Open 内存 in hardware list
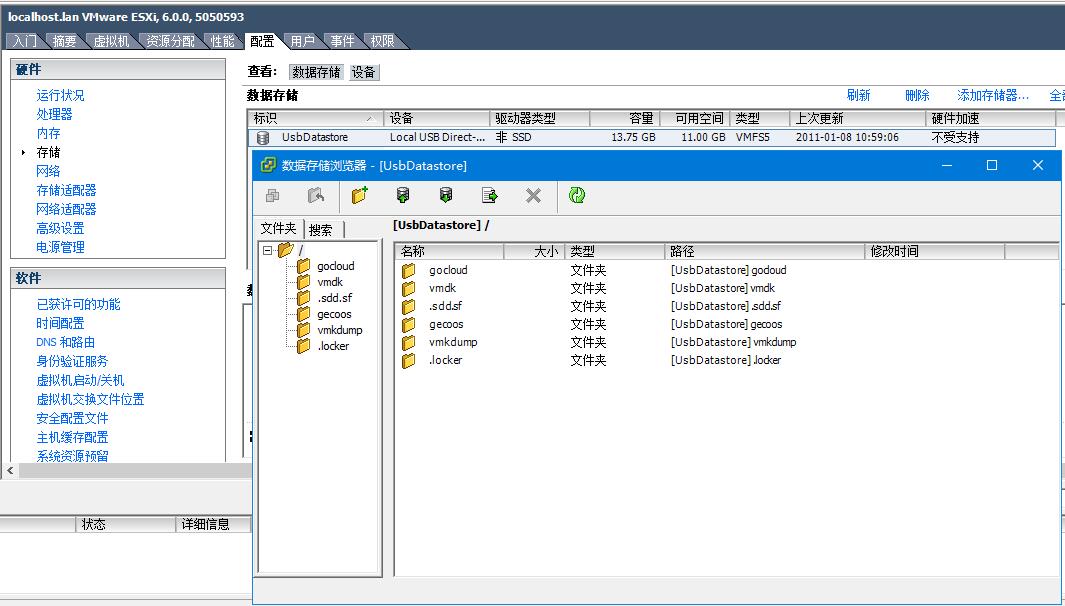This screenshot has width=1065, height=606. click(48, 133)
